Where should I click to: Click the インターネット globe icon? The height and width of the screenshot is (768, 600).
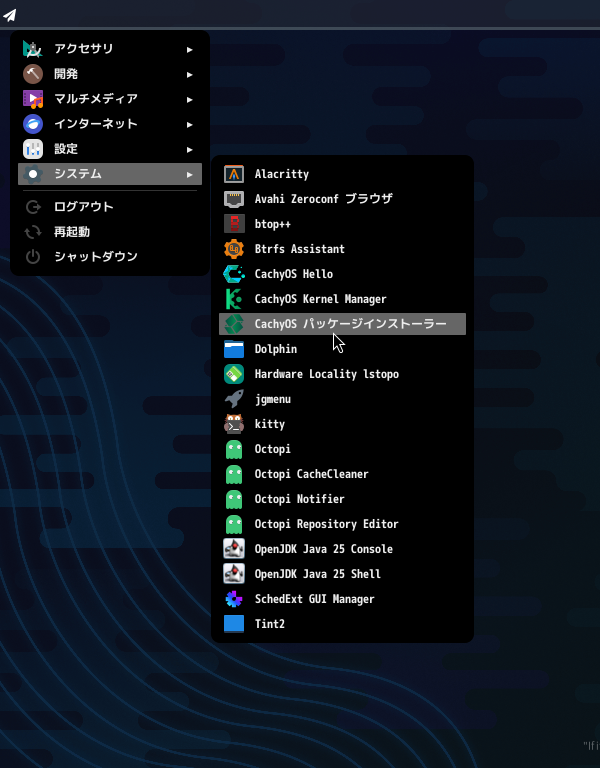click(x=33, y=124)
